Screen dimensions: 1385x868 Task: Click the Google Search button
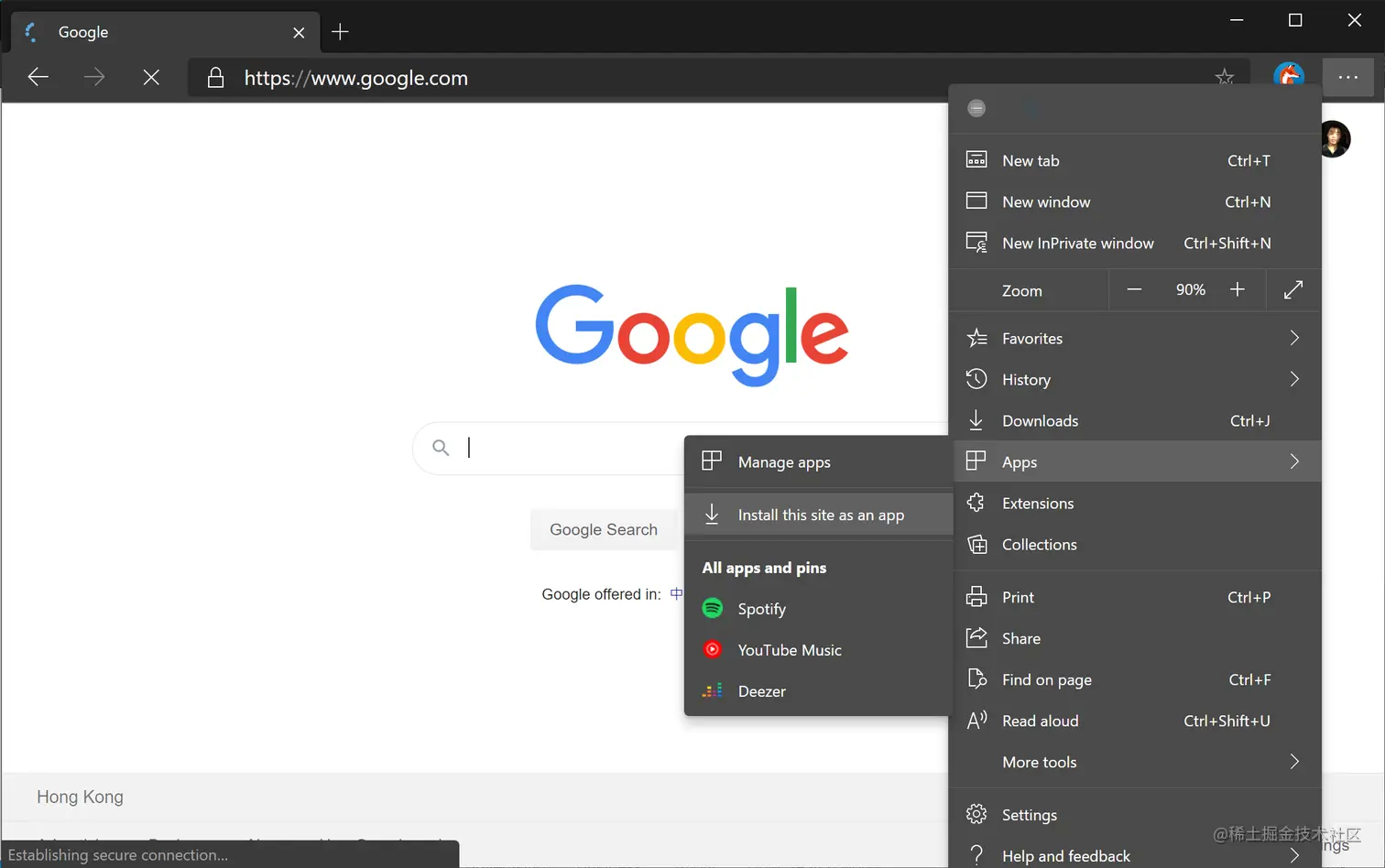click(604, 529)
